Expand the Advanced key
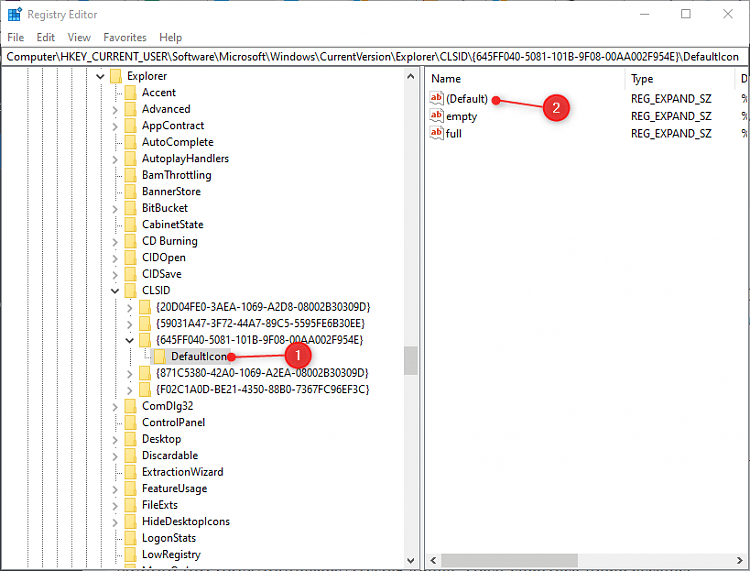This screenshot has height=571, width=750. (x=115, y=110)
